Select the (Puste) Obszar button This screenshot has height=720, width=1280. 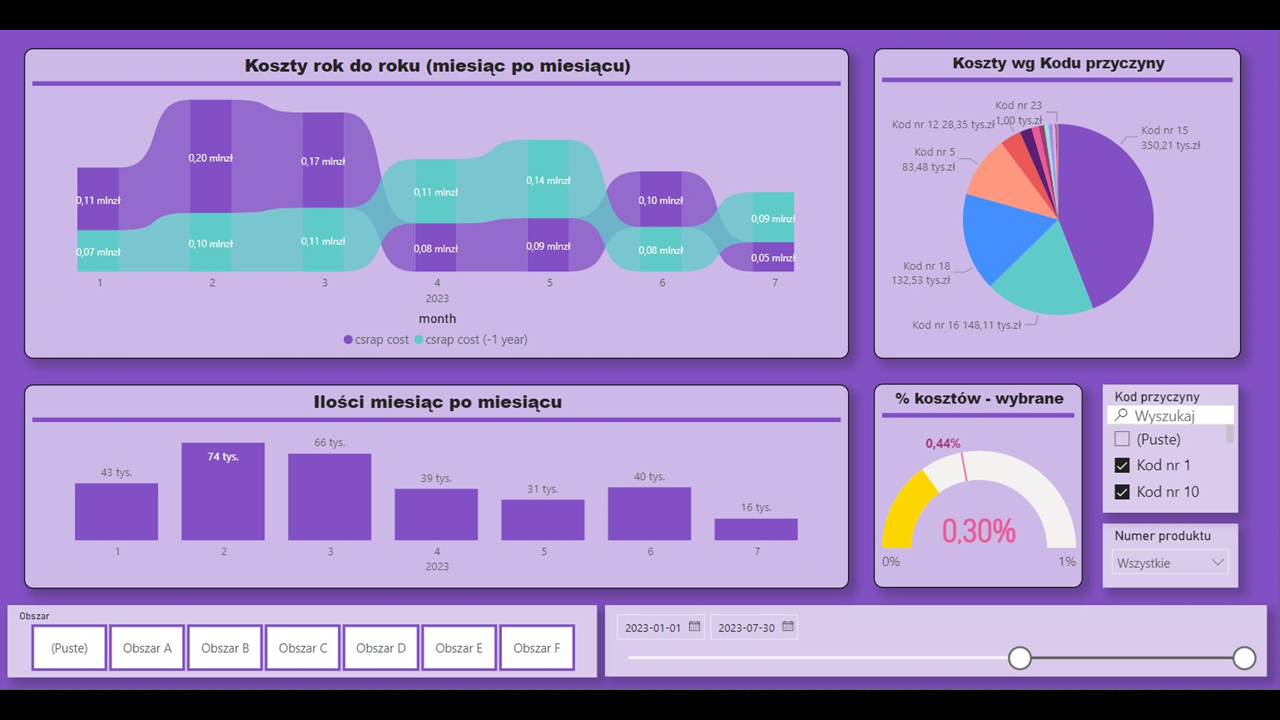tap(69, 648)
